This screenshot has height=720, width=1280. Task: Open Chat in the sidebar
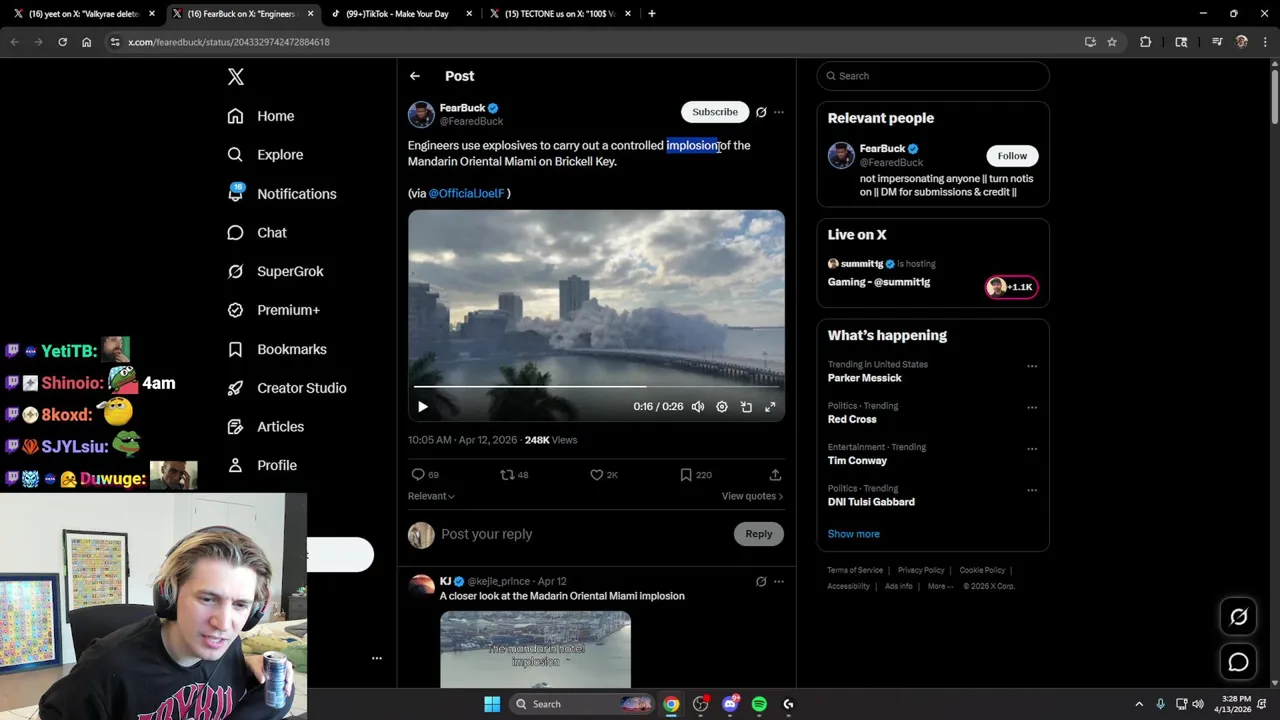pyautogui.click(x=257, y=233)
